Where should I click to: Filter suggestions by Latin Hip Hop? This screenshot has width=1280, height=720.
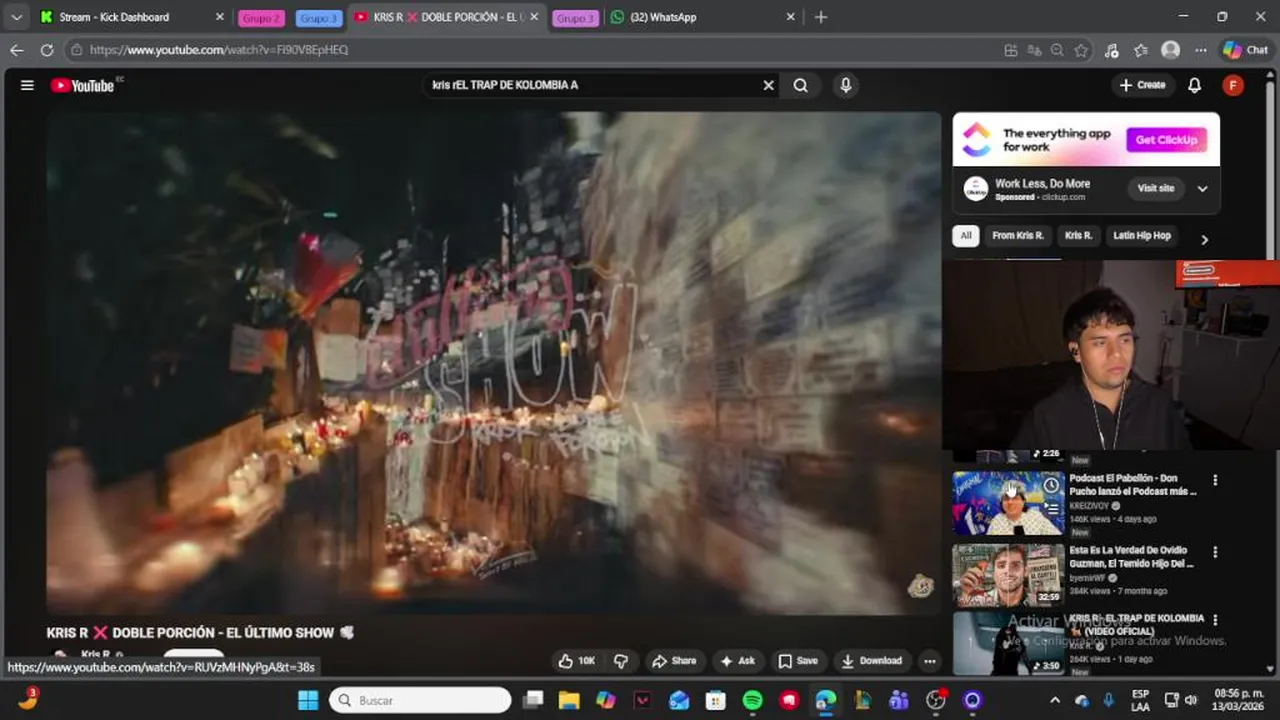1142,236
